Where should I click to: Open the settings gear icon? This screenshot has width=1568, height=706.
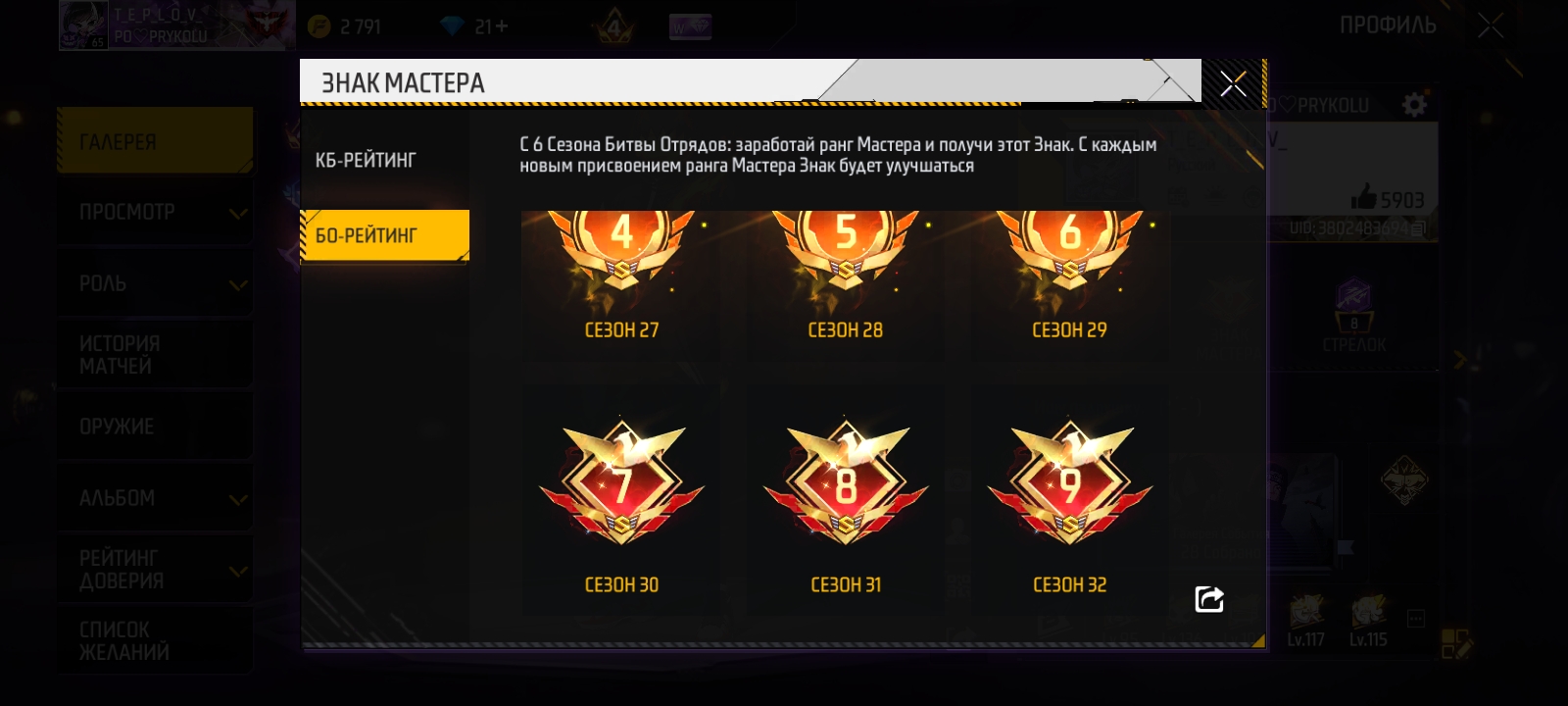pos(1414,105)
